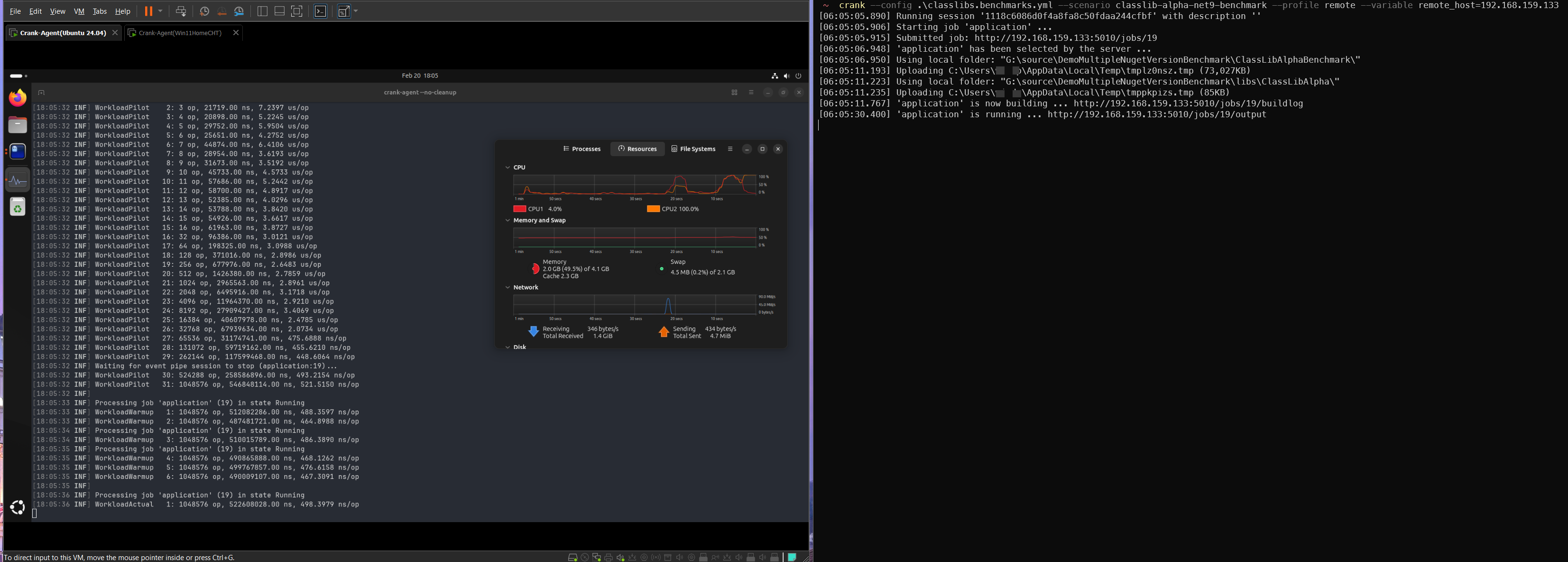The image size is (1568, 562).
Task: Collapse the CPU section
Action: tap(507, 168)
